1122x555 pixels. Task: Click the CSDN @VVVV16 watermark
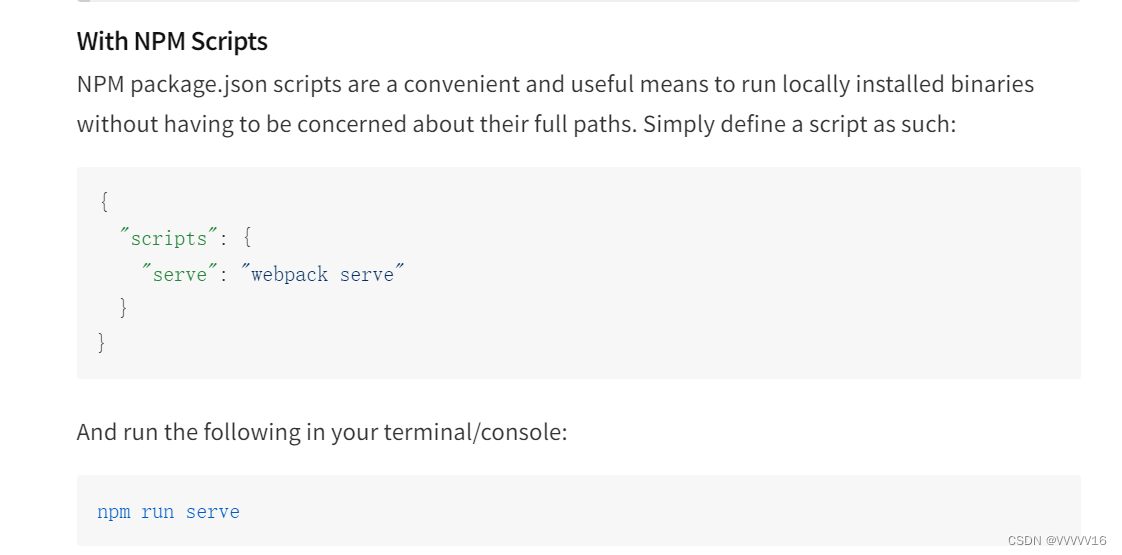coord(1057,541)
